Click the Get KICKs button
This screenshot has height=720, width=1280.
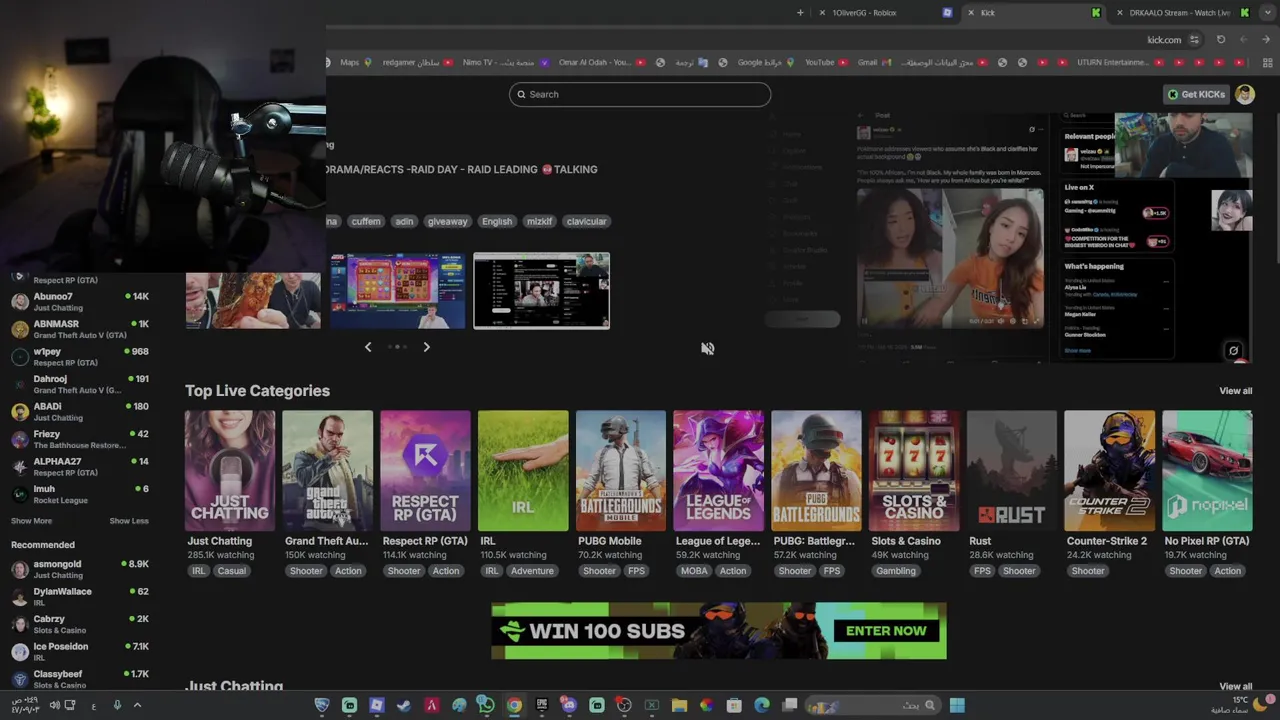click(1196, 94)
